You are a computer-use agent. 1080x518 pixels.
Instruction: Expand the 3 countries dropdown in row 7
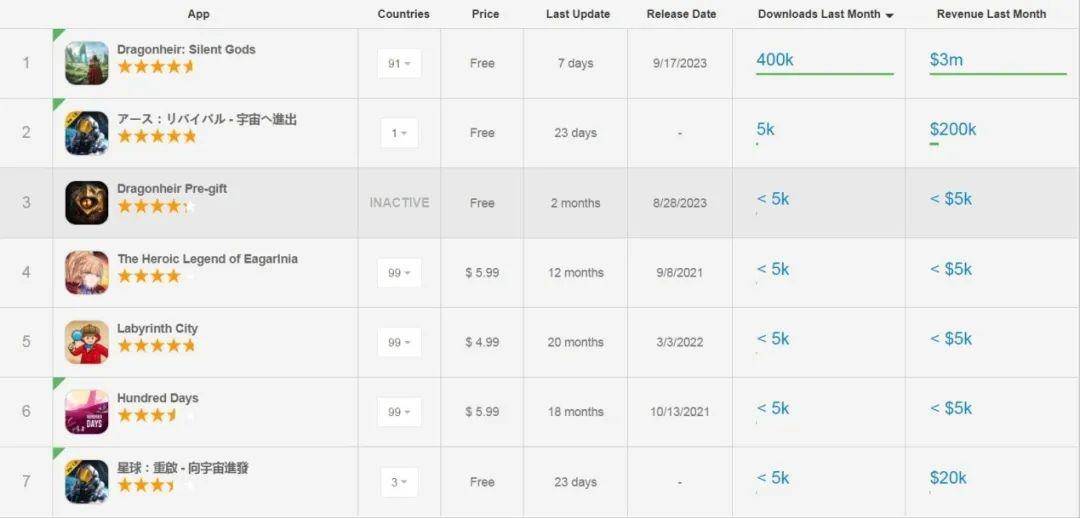[x=399, y=482]
